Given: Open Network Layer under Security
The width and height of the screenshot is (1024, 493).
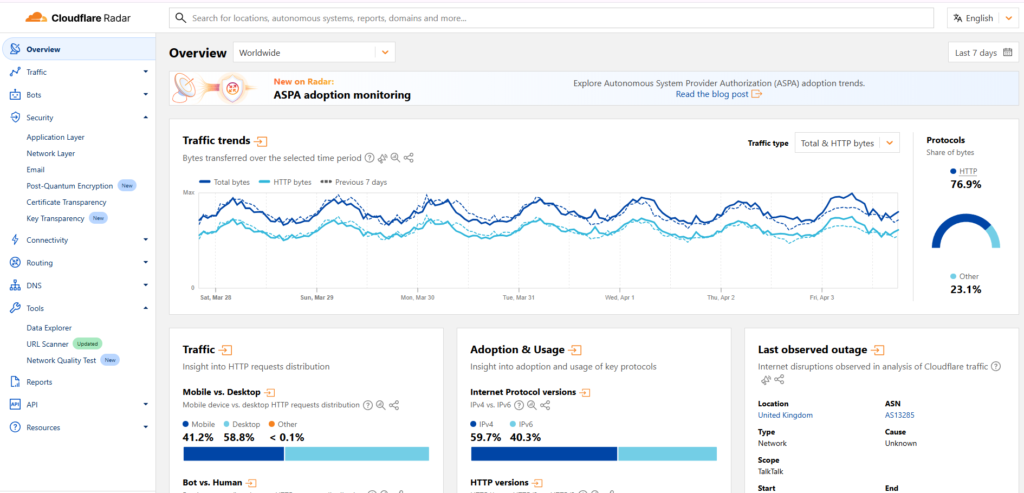Looking at the screenshot, I should pyautogui.click(x=51, y=153).
